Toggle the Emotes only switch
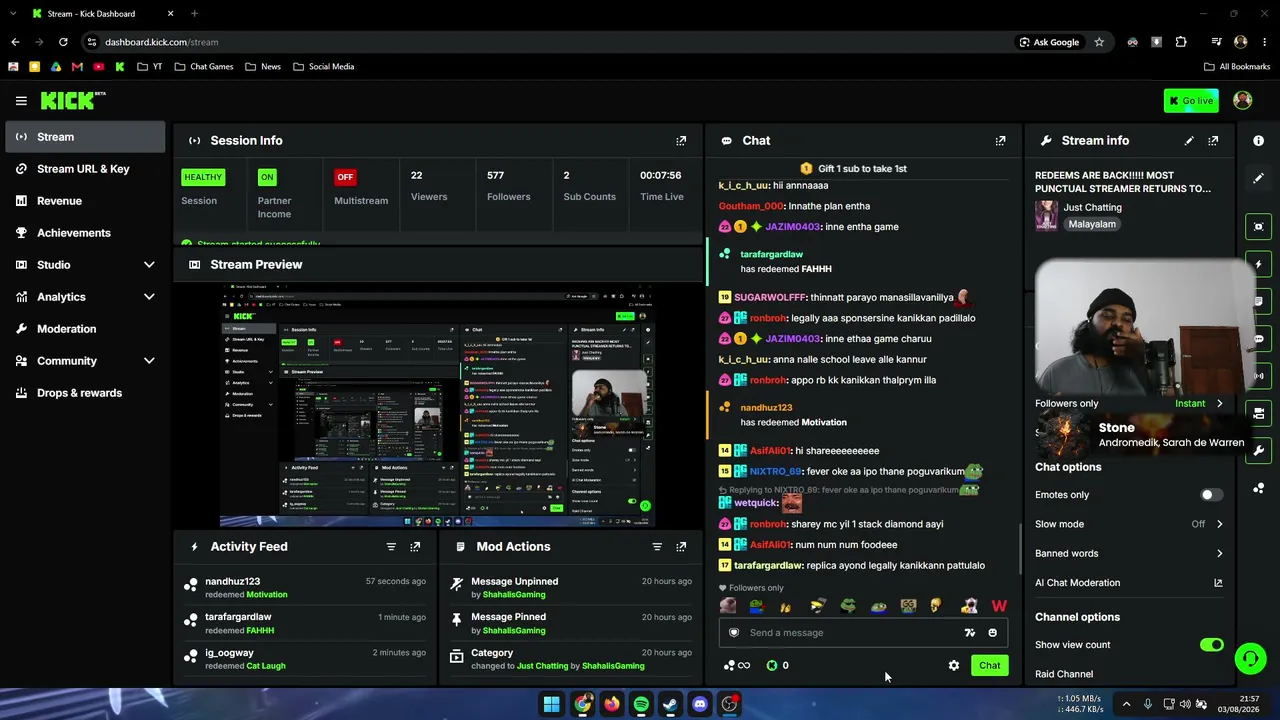The height and width of the screenshot is (720, 1280). [x=1211, y=495]
